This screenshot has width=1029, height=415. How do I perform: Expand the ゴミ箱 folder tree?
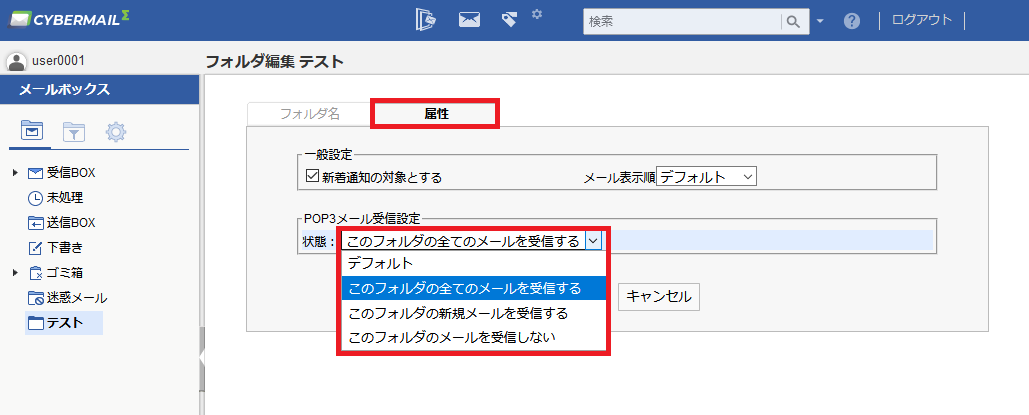pos(15,273)
